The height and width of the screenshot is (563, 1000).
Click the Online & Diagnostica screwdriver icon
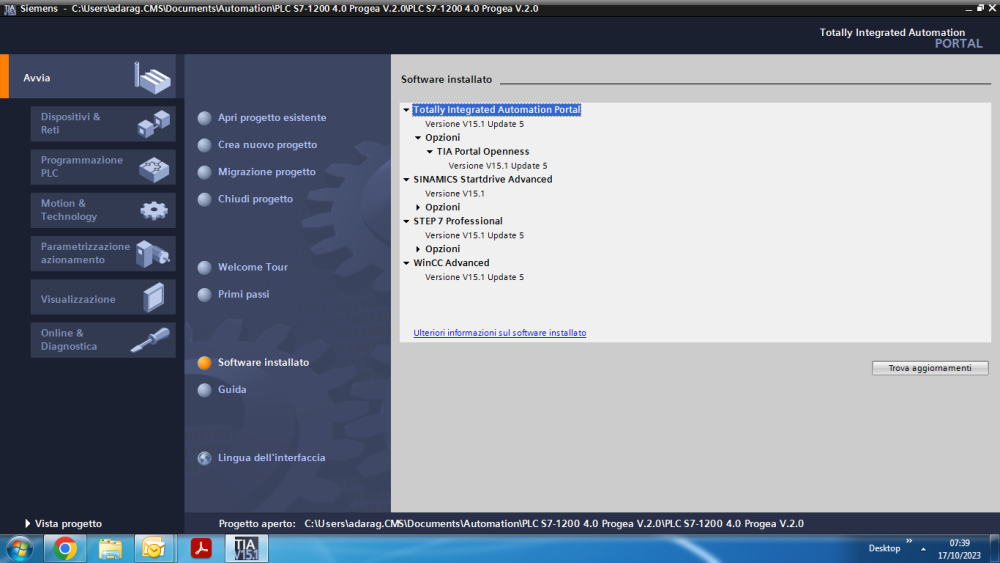point(151,340)
